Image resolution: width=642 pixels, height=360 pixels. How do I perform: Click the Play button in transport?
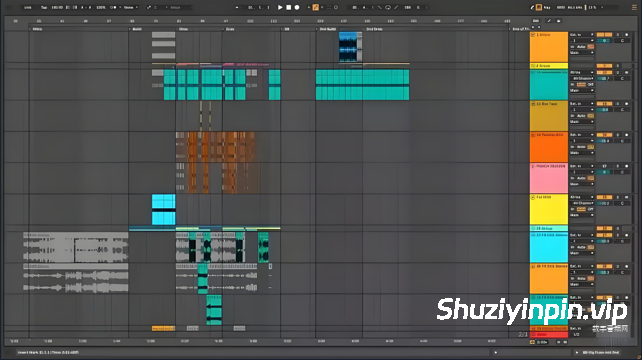click(x=280, y=7)
